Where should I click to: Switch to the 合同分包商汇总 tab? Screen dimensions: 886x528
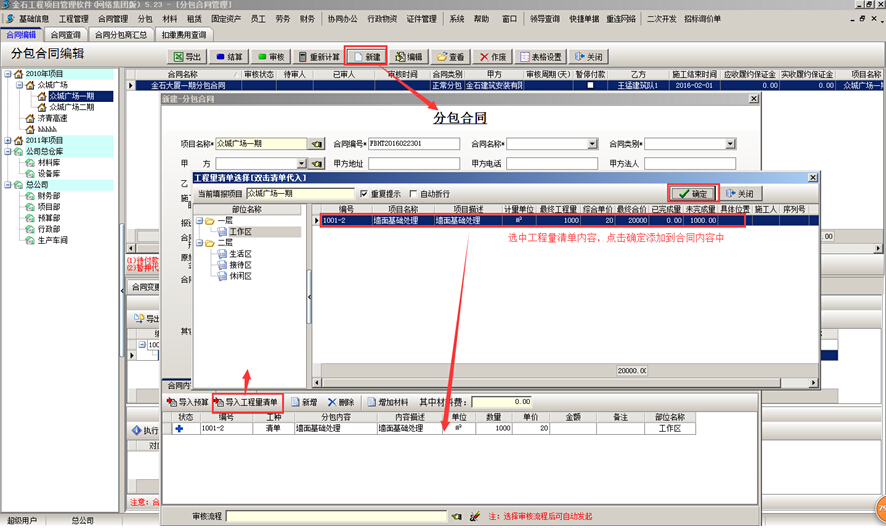[120, 35]
